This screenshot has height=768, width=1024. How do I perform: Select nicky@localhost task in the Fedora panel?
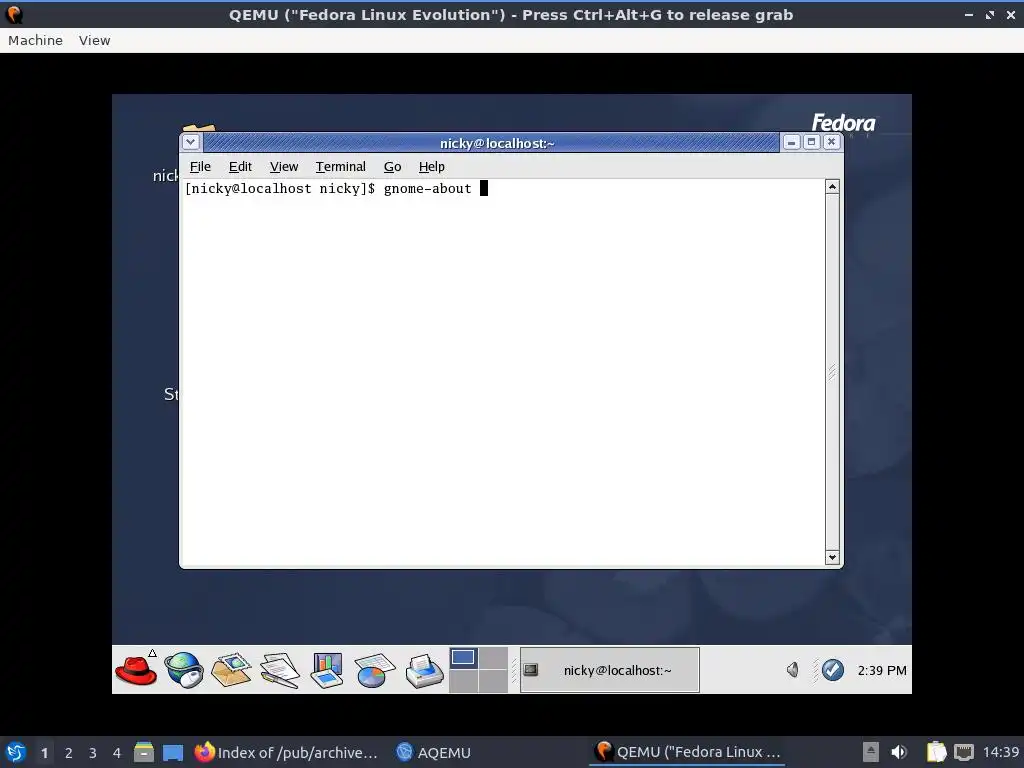(609, 670)
